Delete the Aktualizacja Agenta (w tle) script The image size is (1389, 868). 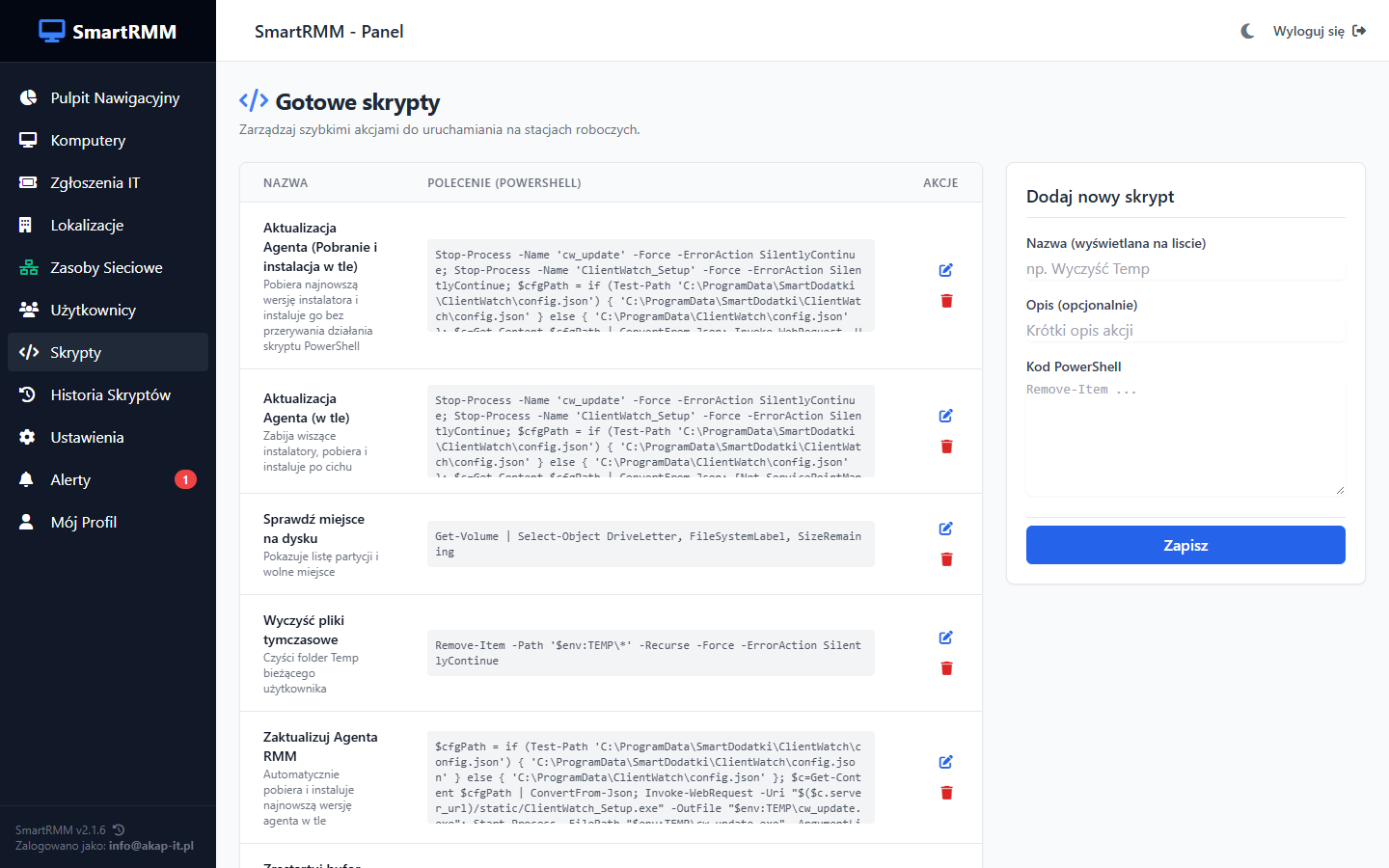[x=946, y=447]
